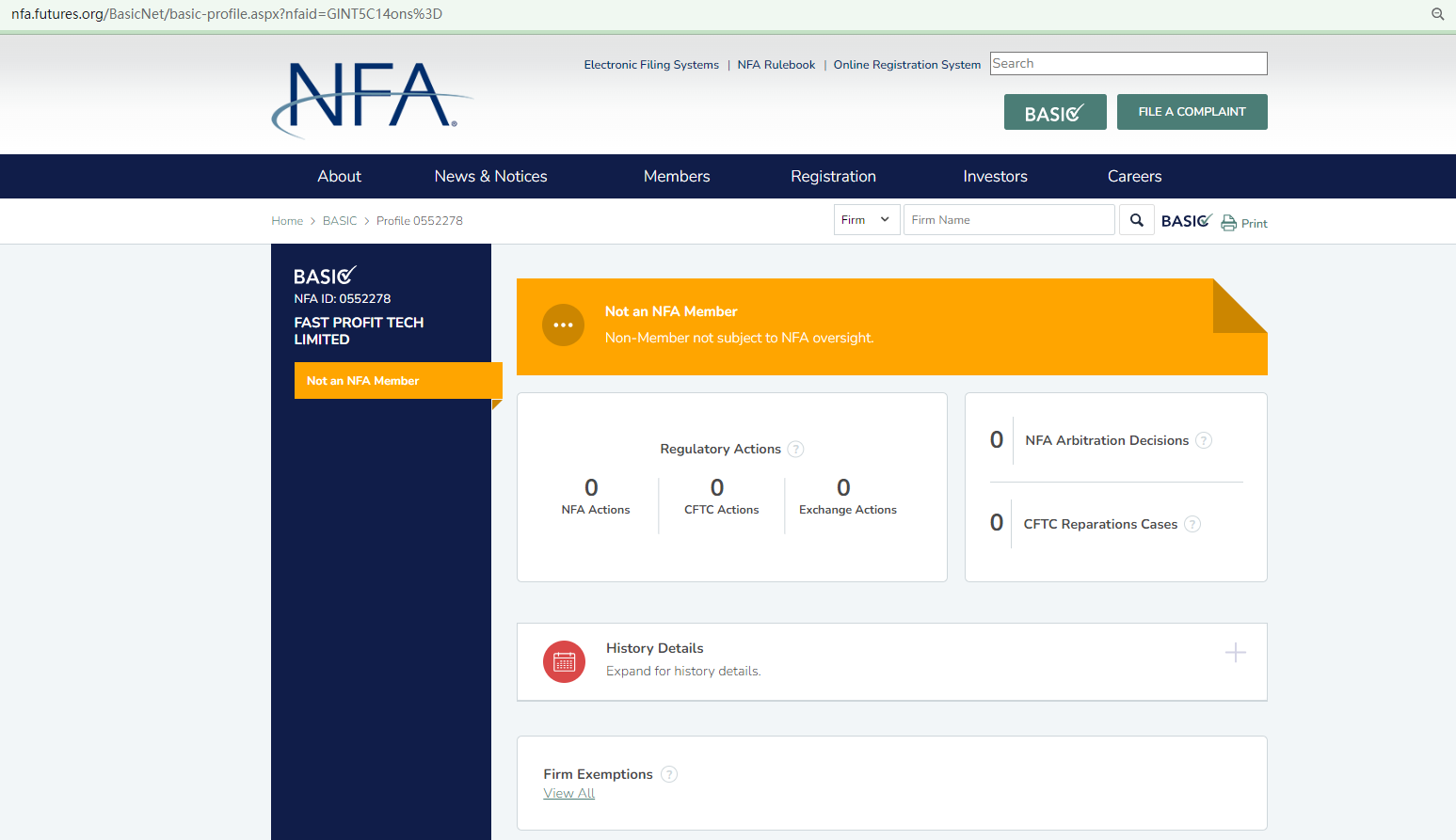1456x840 pixels.
Task: Click the FILE A COMPLAINT button
Action: point(1192,112)
